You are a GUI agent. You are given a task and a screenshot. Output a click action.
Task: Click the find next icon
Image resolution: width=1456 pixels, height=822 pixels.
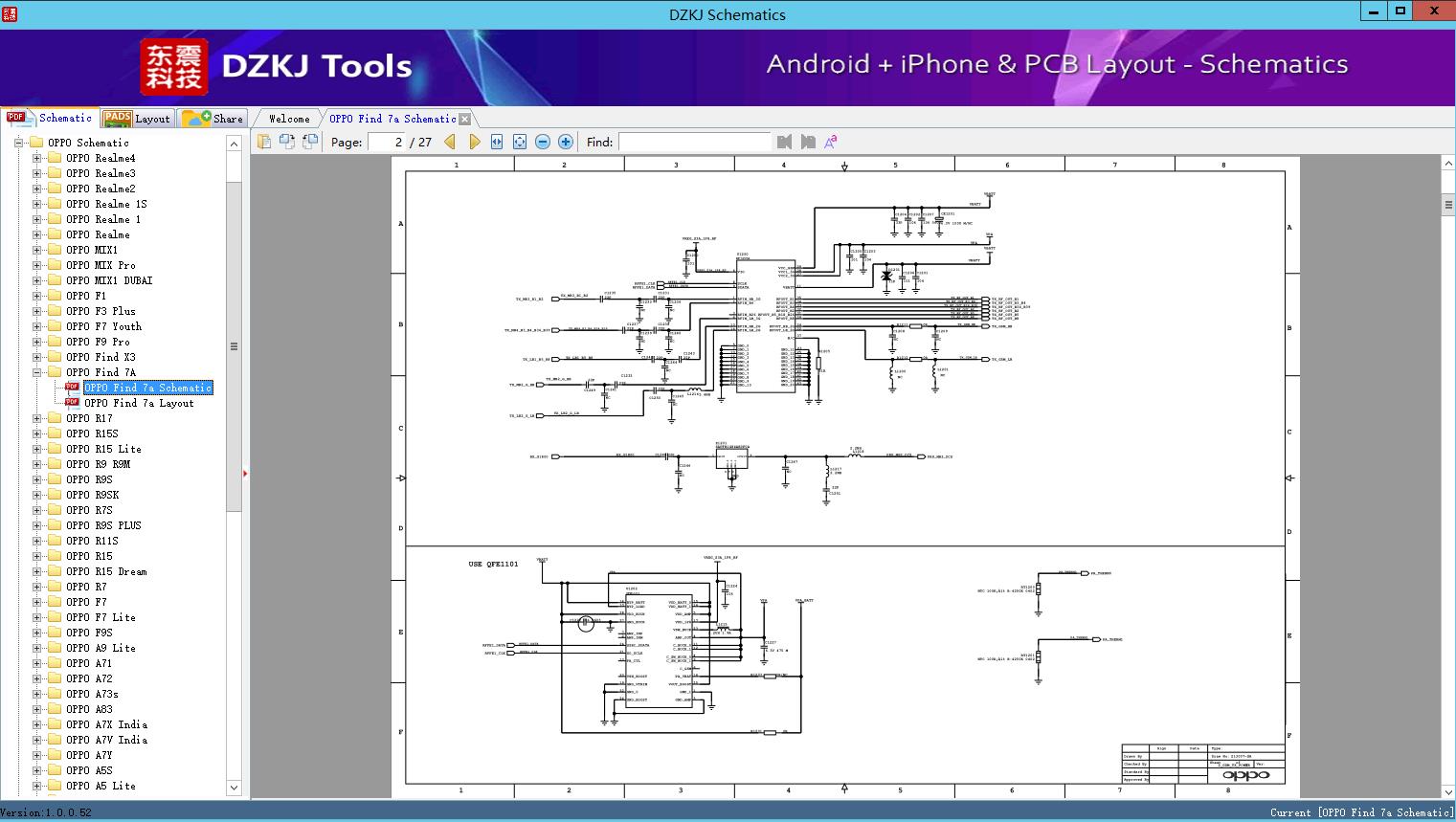coord(808,142)
